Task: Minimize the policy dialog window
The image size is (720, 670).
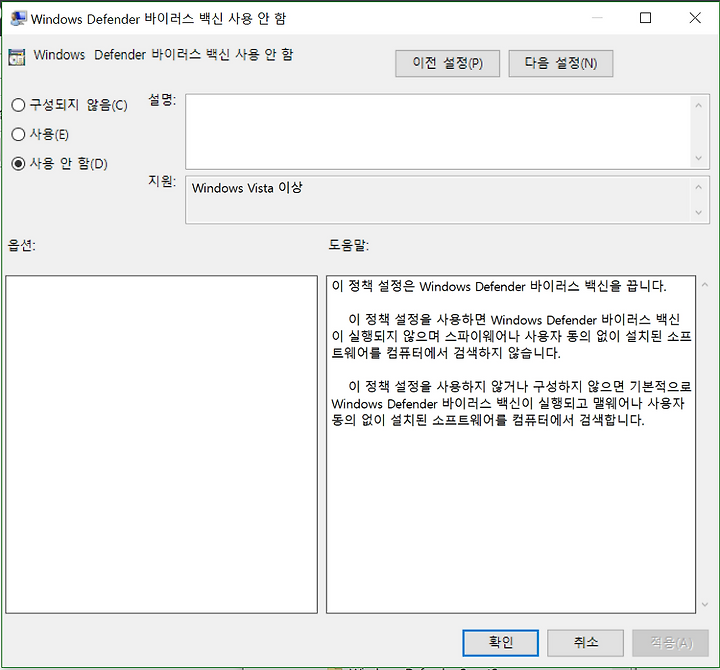Action: click(x=597, y=18)
